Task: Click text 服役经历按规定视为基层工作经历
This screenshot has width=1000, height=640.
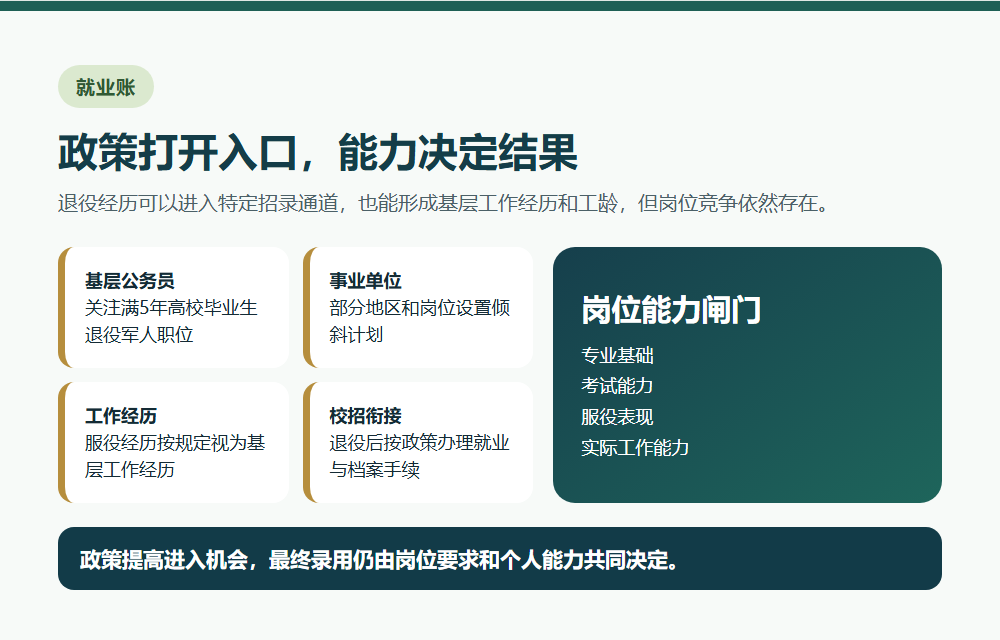Action: 175,456
